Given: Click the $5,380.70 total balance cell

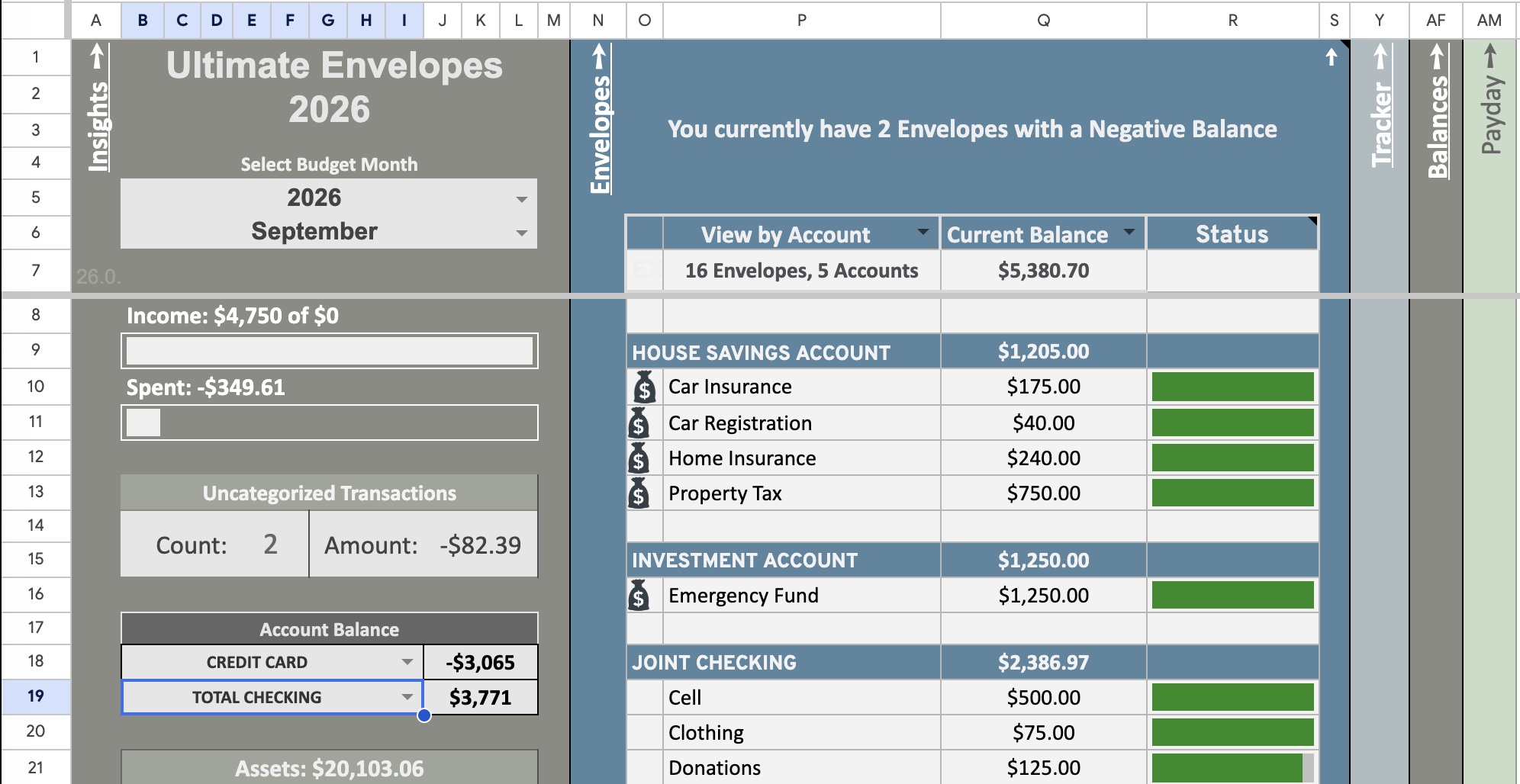Looking at the screenshot, I should point(1043,271).
